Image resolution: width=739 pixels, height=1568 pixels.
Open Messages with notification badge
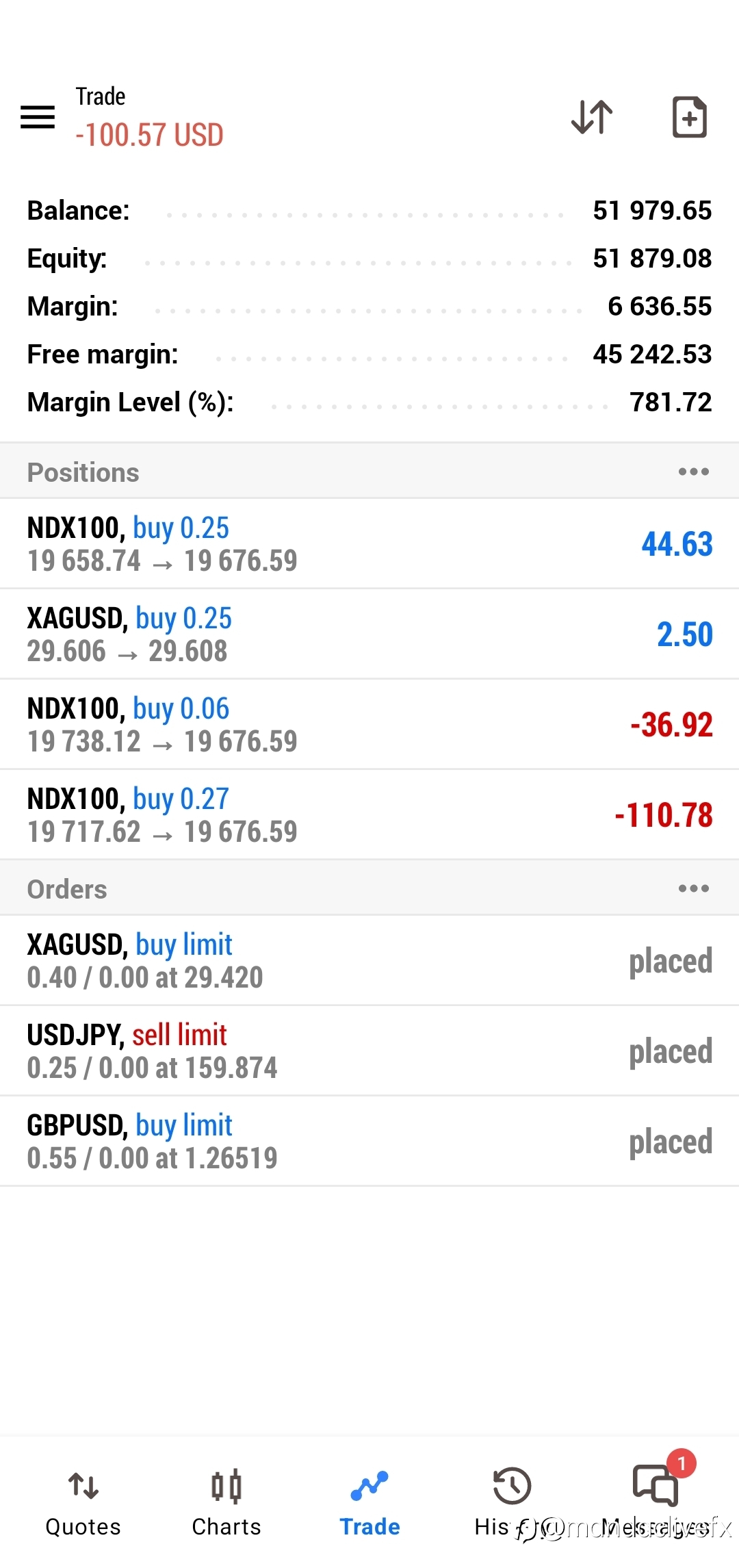pyautogui.click(x=656, y=1485)
